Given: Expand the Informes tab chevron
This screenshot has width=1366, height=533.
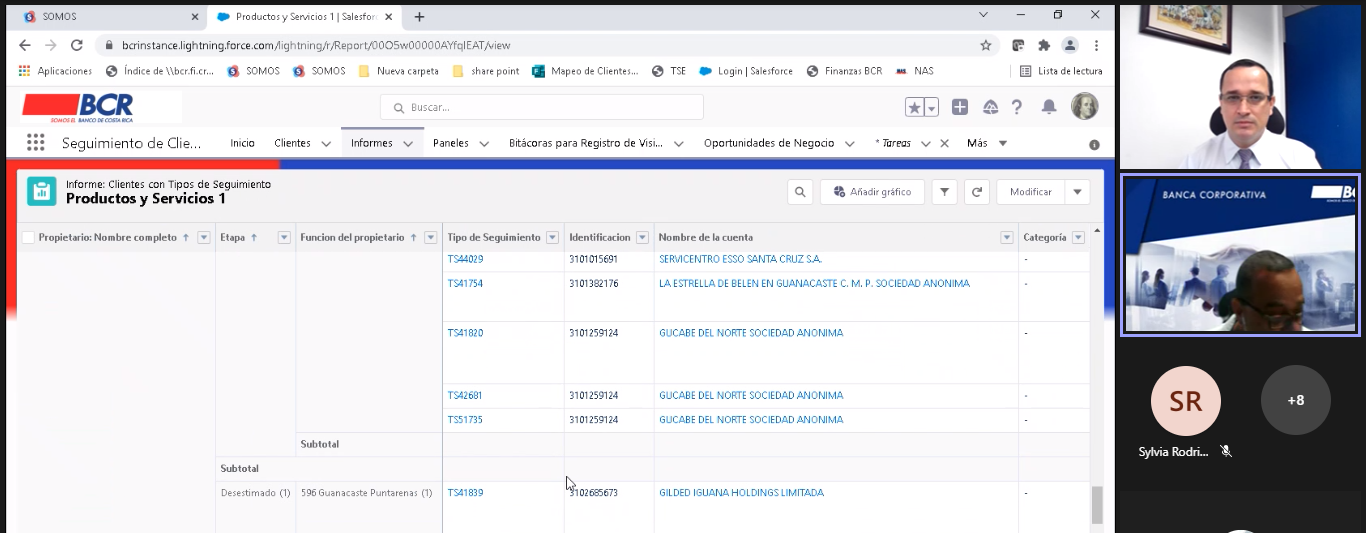Looking at the screenshot, I should click(x=408, y=144).
